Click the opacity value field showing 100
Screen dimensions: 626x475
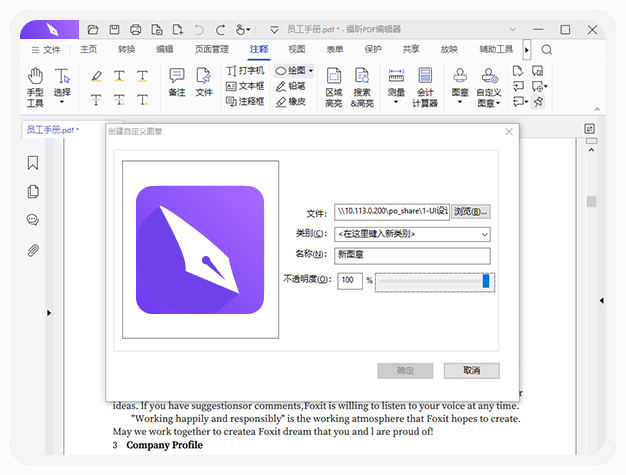[x=350, y=281]
